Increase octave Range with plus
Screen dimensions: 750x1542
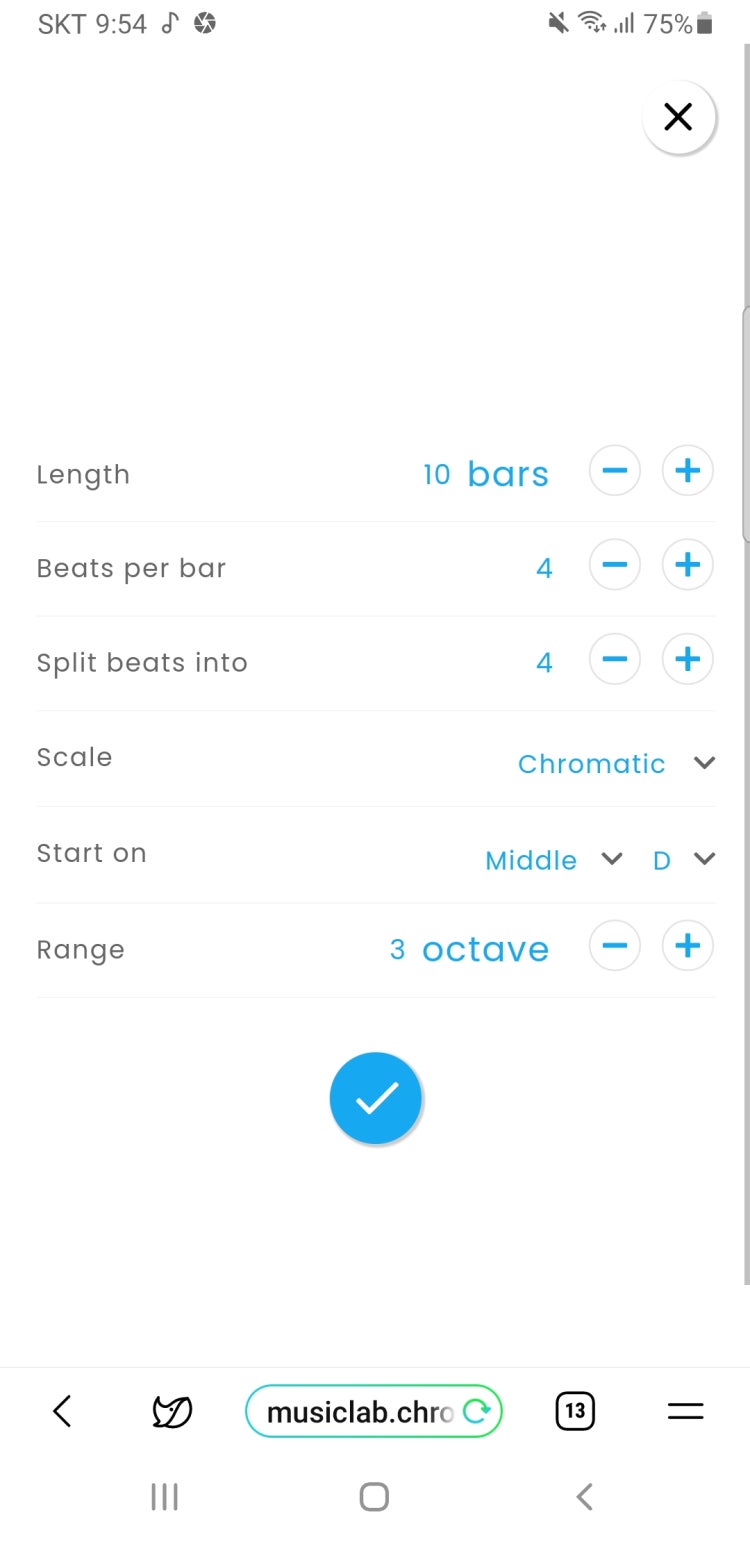(688, 946)
